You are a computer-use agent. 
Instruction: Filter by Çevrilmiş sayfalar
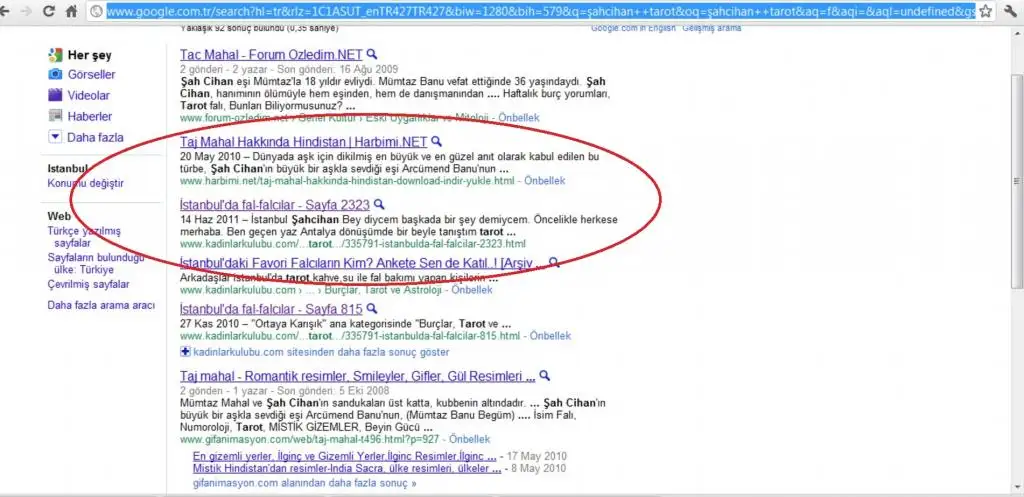point(88,284)
